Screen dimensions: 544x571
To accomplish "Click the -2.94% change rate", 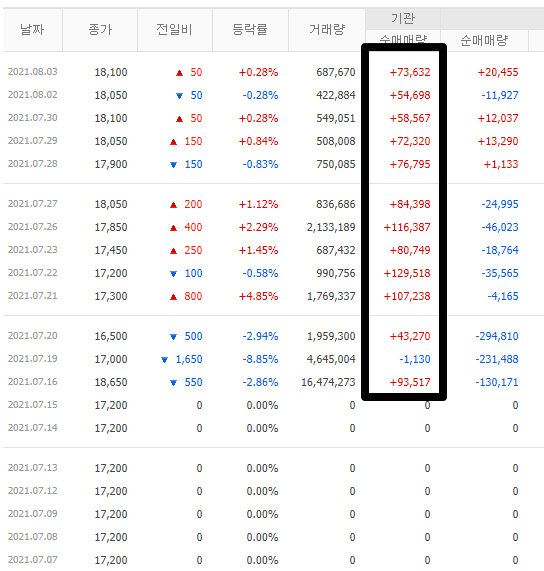I will pyautogui.click(x=260, y=336).
